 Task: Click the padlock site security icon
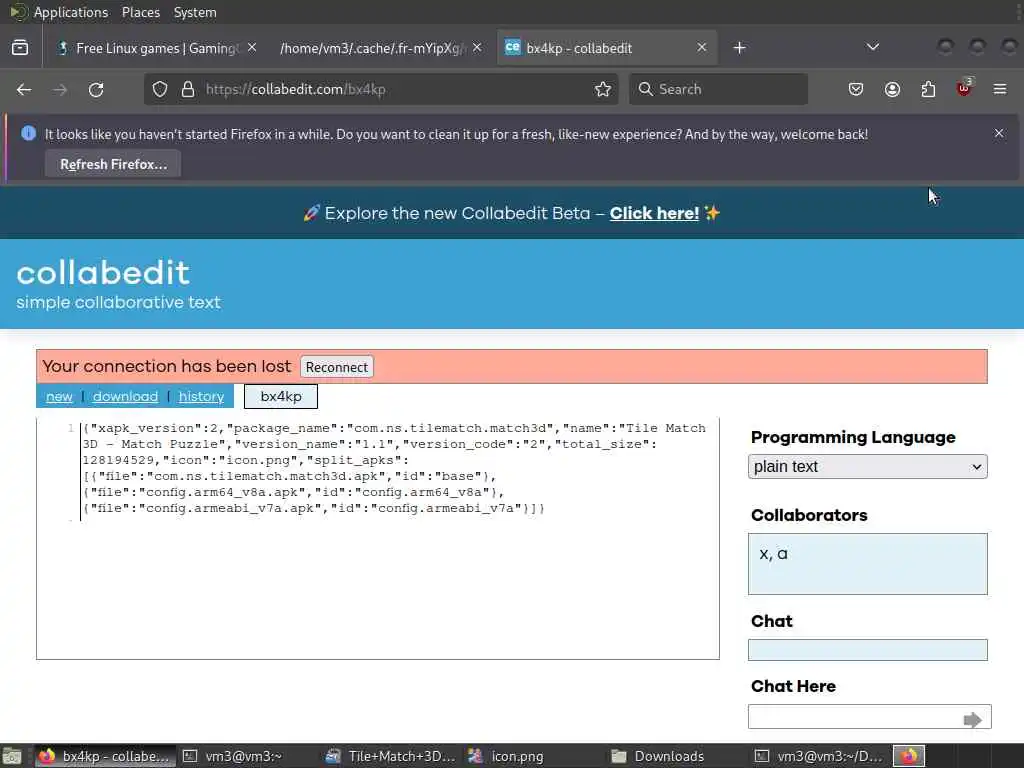pos(188,89)
